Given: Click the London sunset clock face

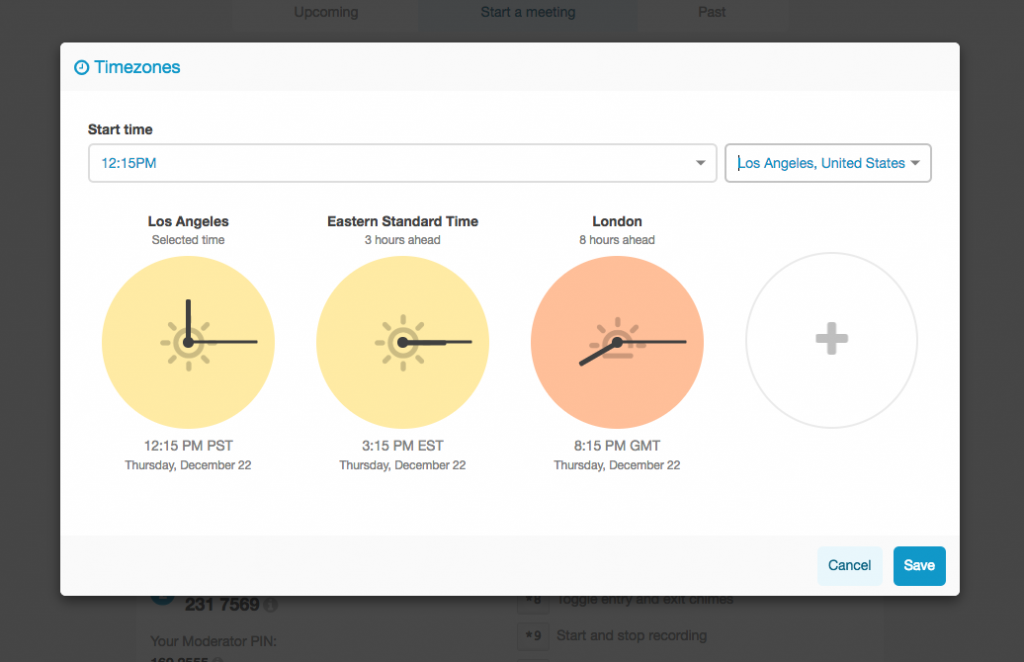Looking at the screenshot, I should [x=617, y=342].
